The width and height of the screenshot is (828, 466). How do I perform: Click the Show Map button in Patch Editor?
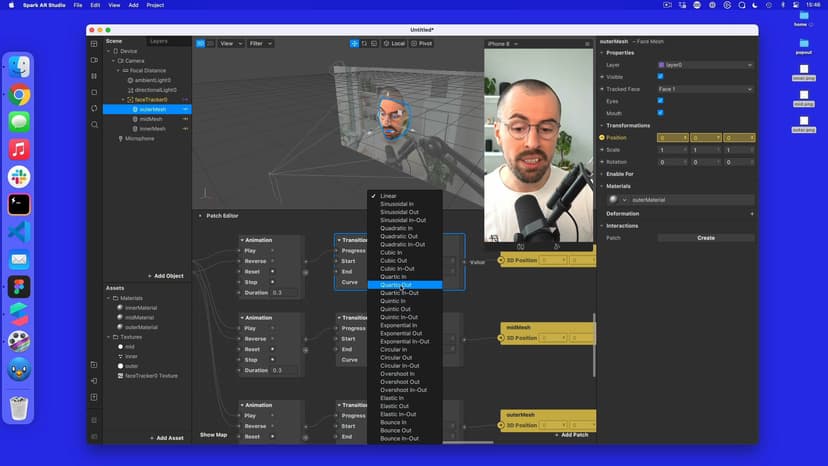[x=213, y=435]
